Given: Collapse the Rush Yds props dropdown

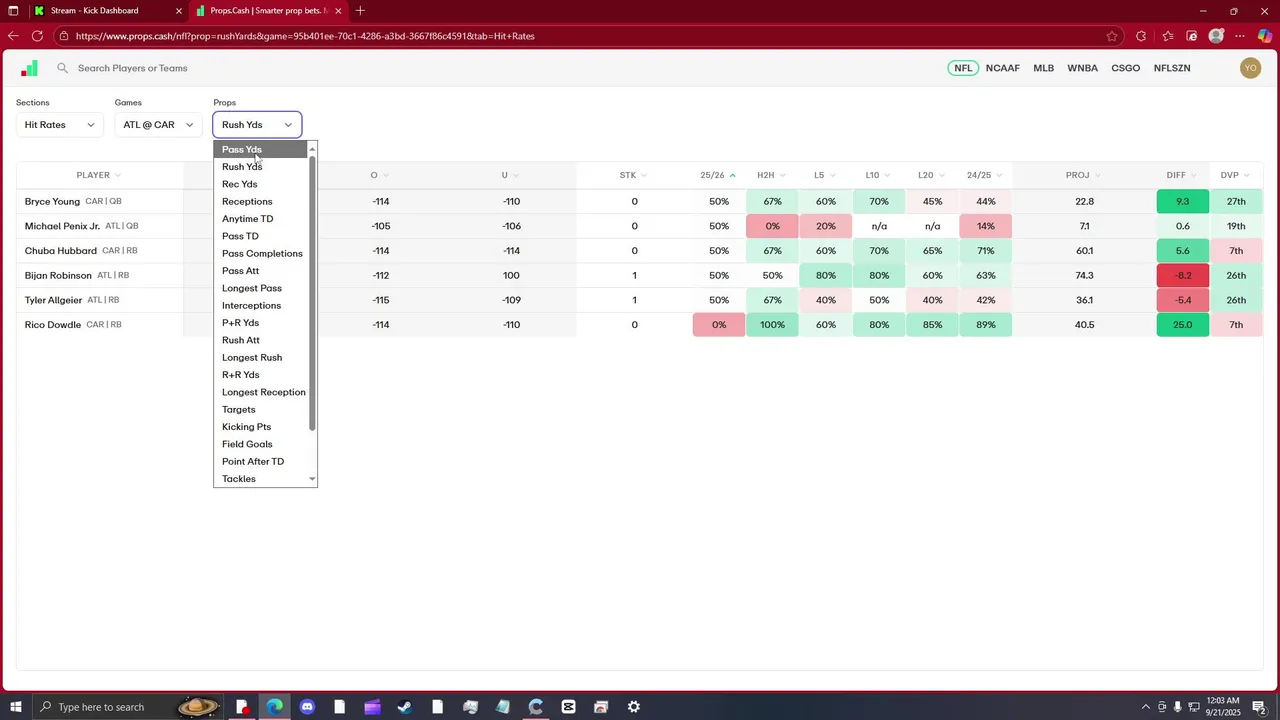Looking at the screenshot, I should click(257, 125).
